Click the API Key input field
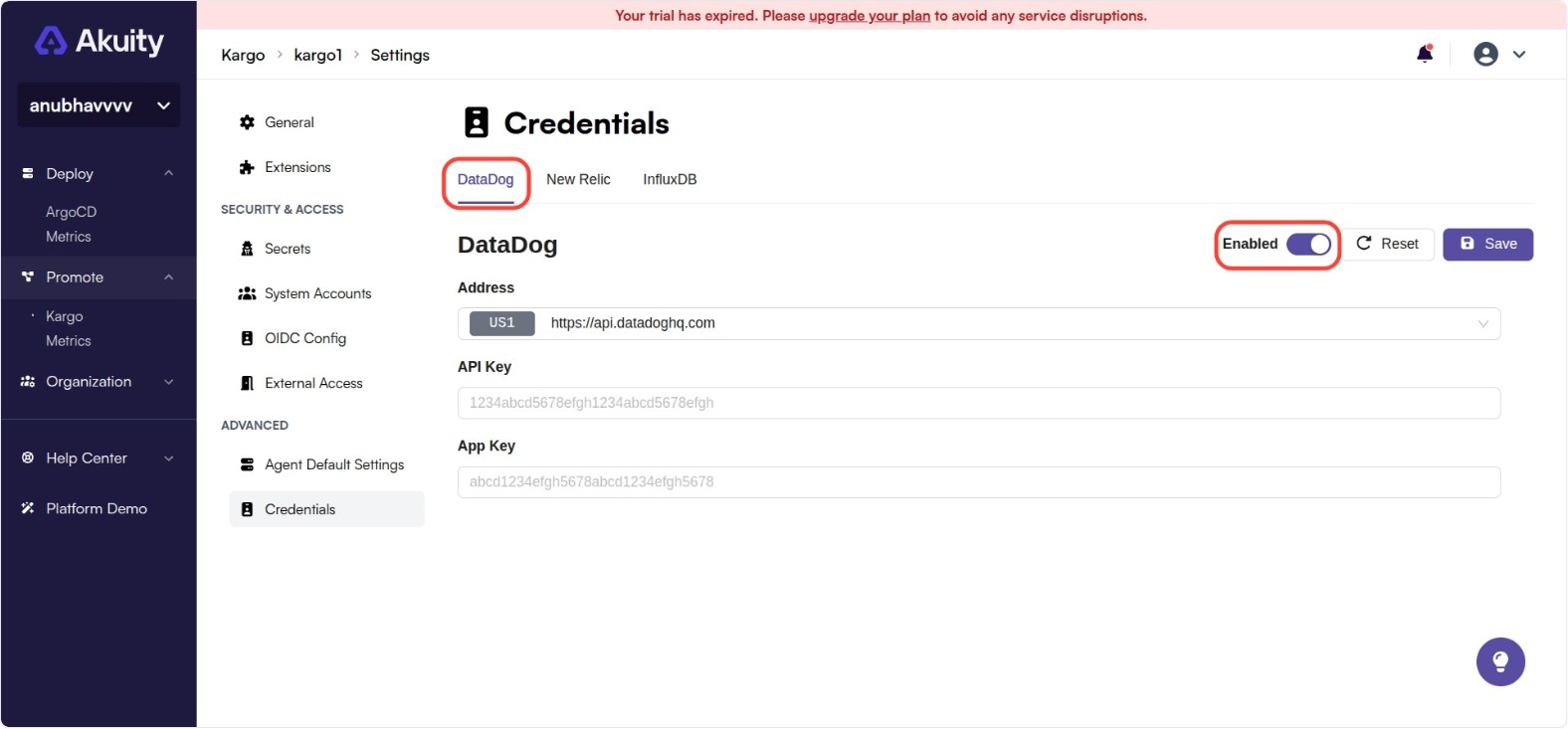 click(977, 402)
